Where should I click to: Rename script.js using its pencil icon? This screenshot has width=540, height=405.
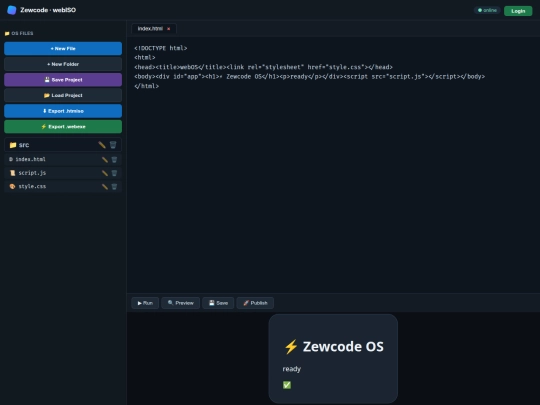click(x=105, y=173)
